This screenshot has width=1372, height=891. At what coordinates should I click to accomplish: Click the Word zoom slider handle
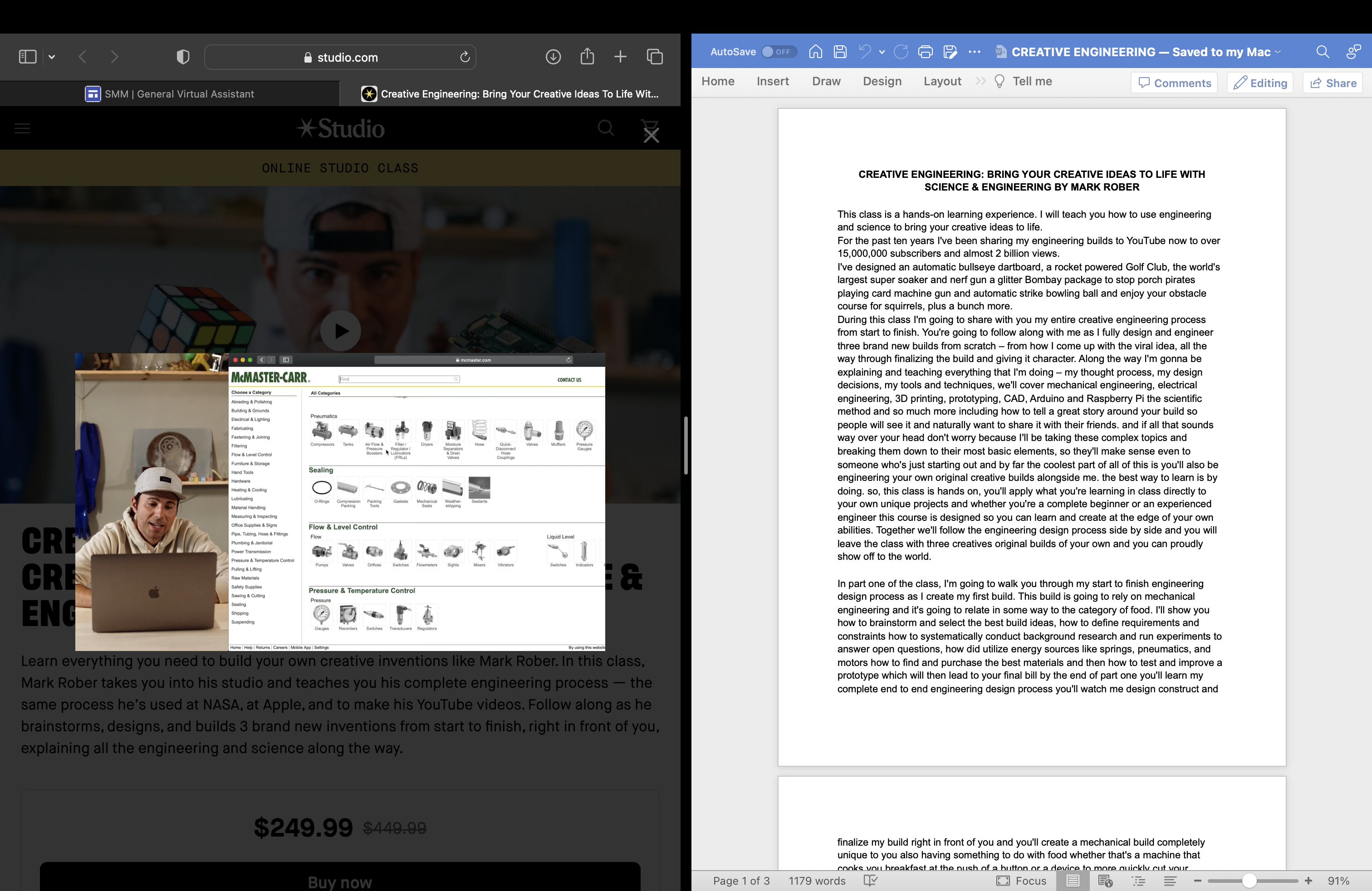(1249, 881)
